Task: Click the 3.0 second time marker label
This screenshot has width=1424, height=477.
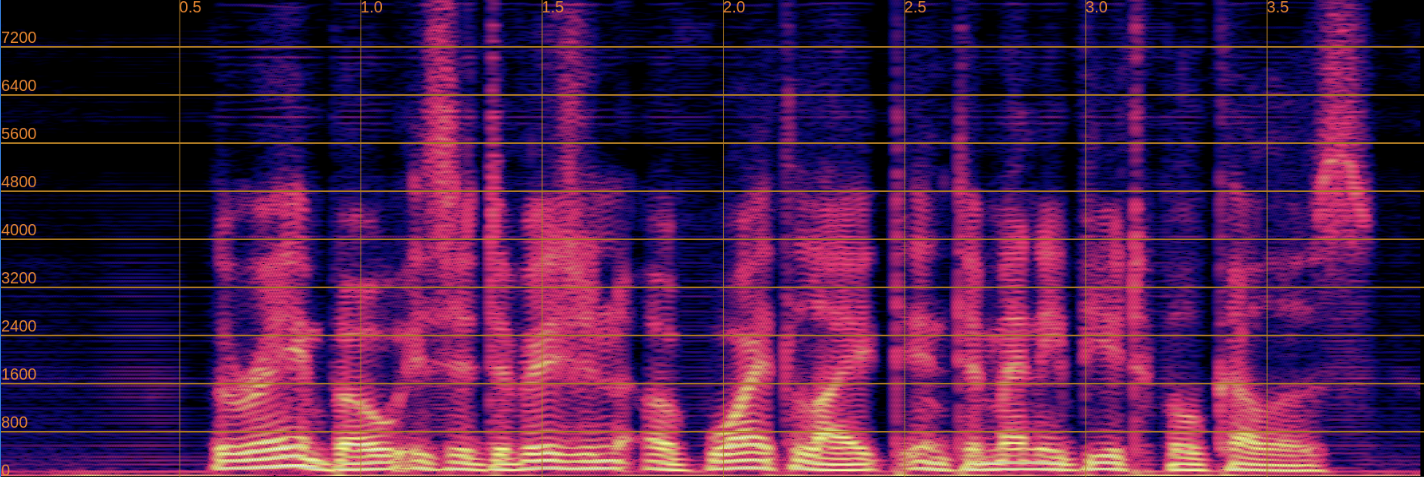Action: [x=1096, y=8]
